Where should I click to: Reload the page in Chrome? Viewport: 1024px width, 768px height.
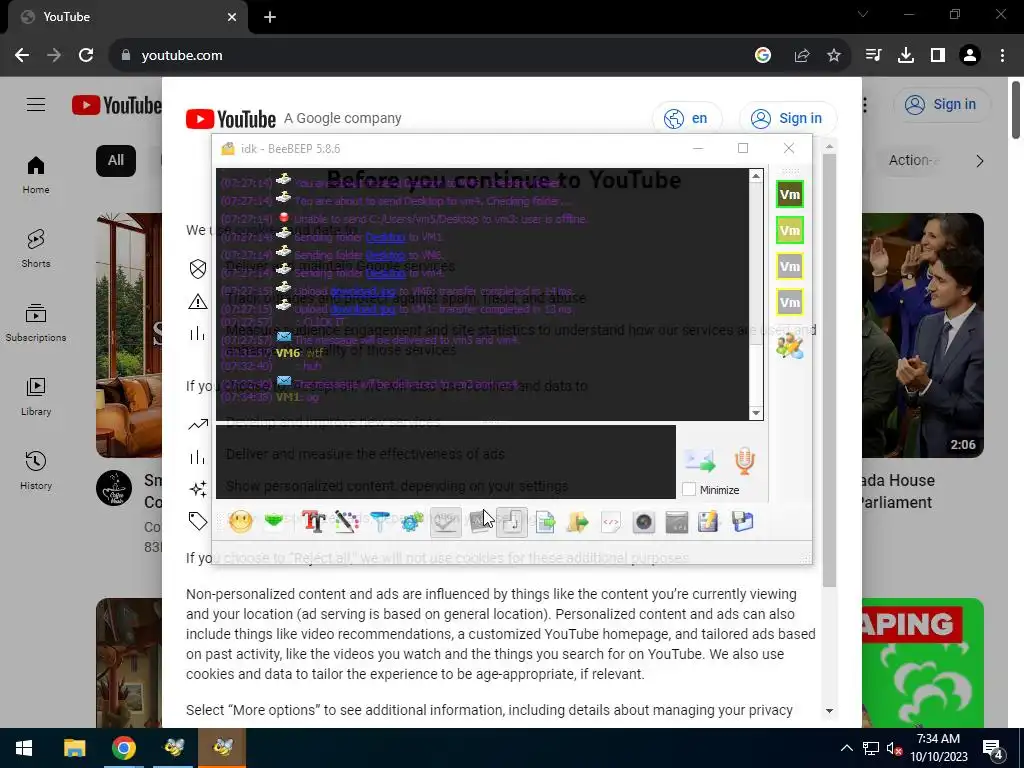(86, 56)
